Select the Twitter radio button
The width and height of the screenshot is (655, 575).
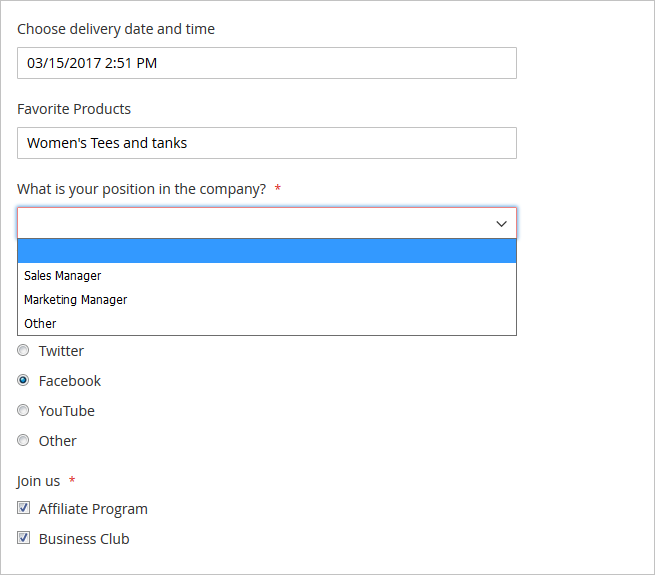tap(23, 351)
